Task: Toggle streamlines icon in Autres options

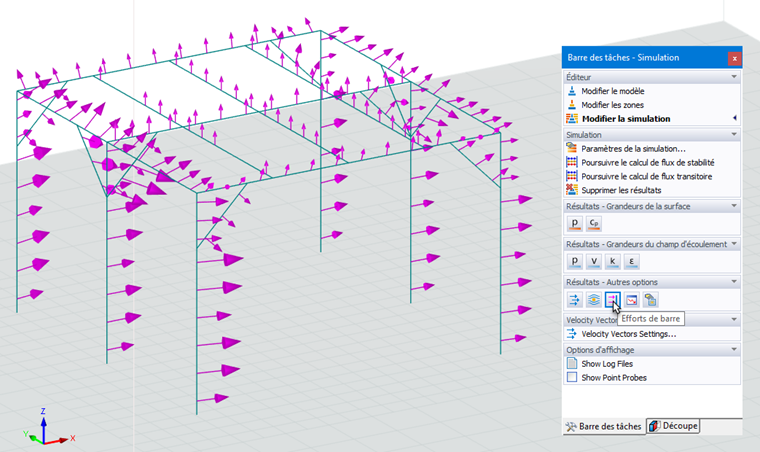Action: (594, 300)
